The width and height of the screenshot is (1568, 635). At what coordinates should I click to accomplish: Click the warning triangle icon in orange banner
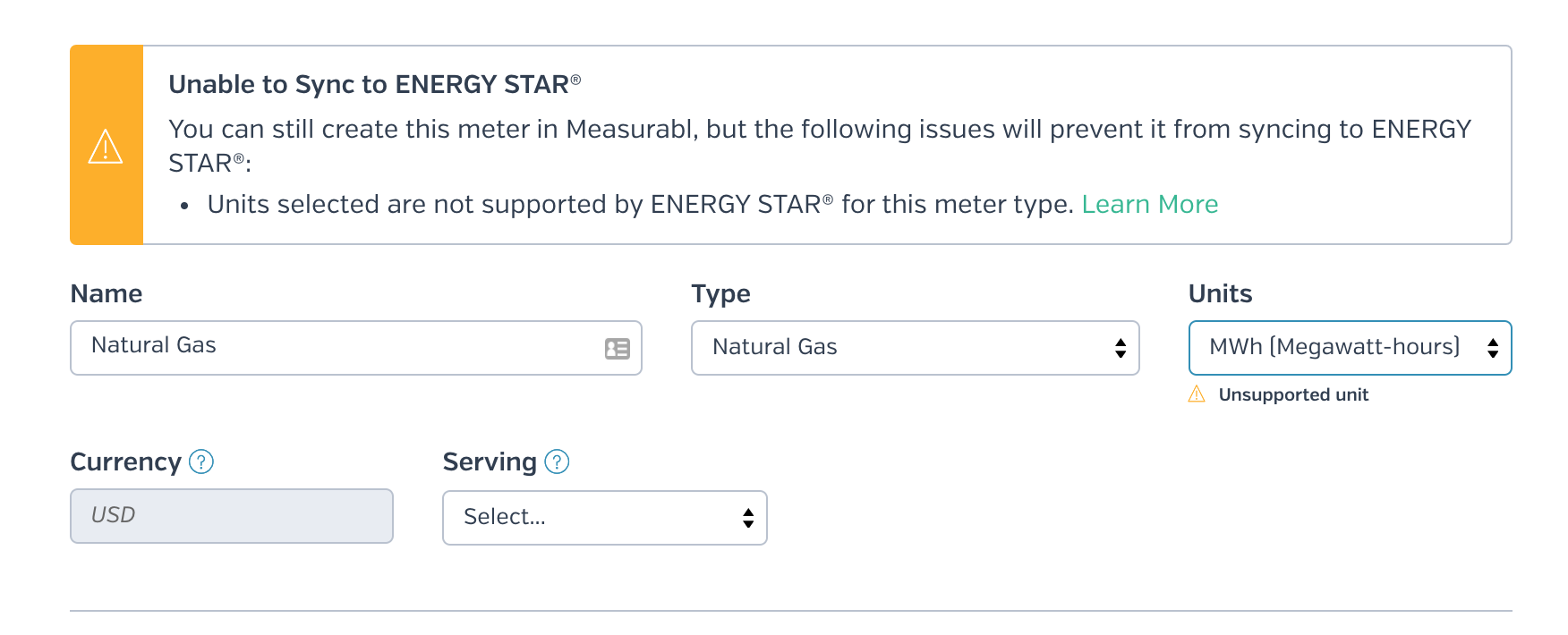click(x=106, y=147)
